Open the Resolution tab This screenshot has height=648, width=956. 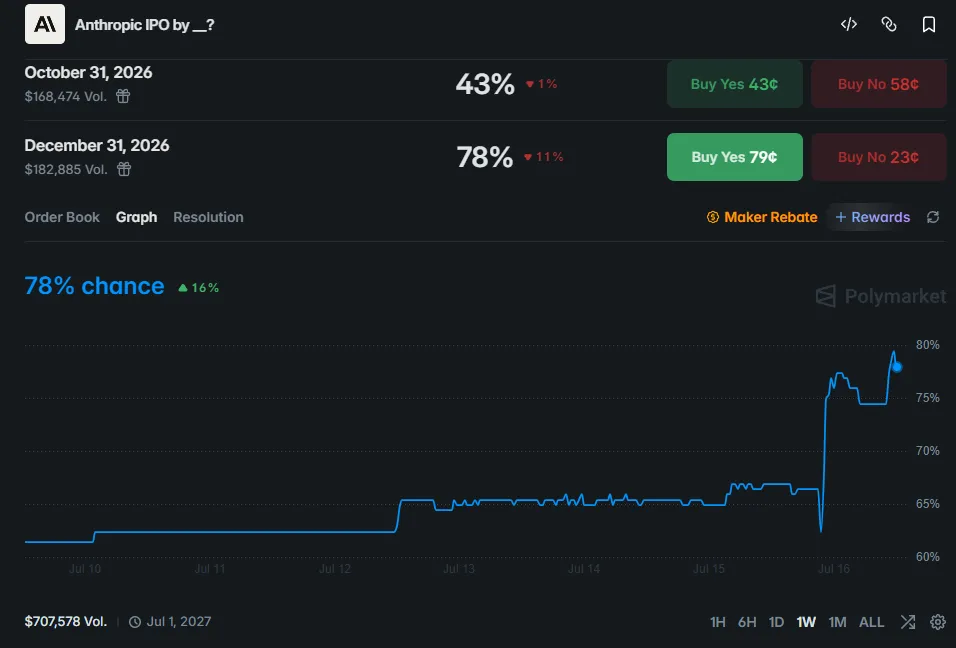coord(208,217)
